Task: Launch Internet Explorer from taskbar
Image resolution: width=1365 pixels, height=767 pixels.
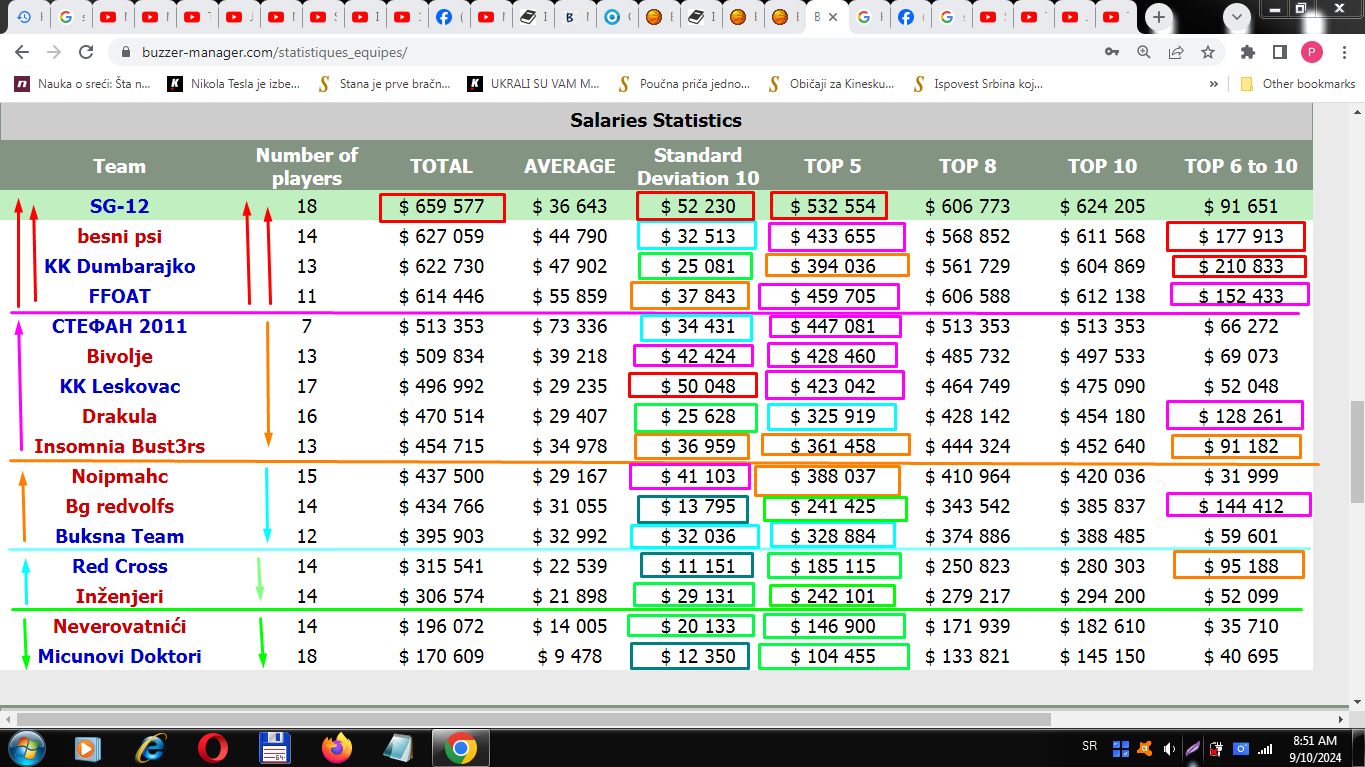Action: click(x=151, y=747)
